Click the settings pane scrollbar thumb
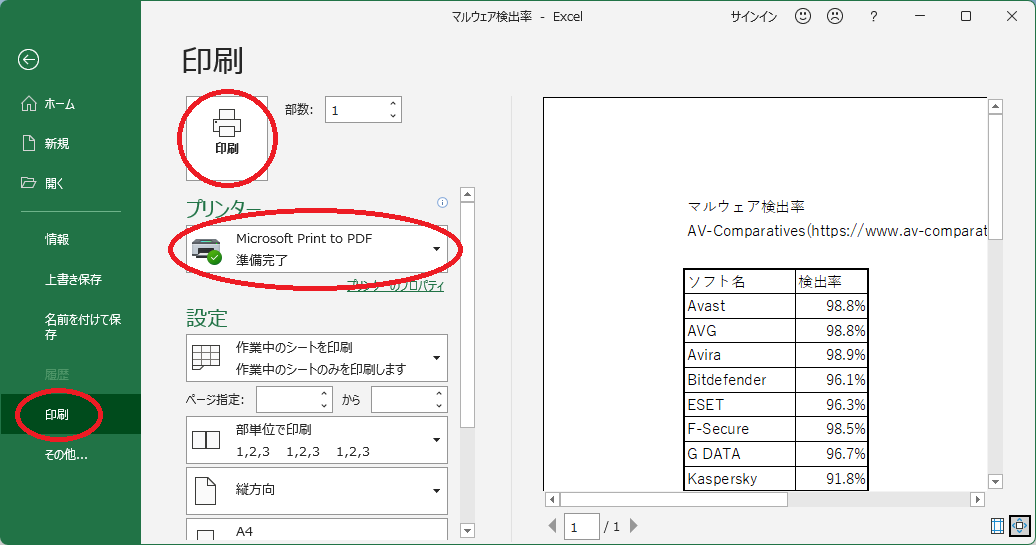Viewport: 1036px width, 545px height. click(x=468, y=315)
